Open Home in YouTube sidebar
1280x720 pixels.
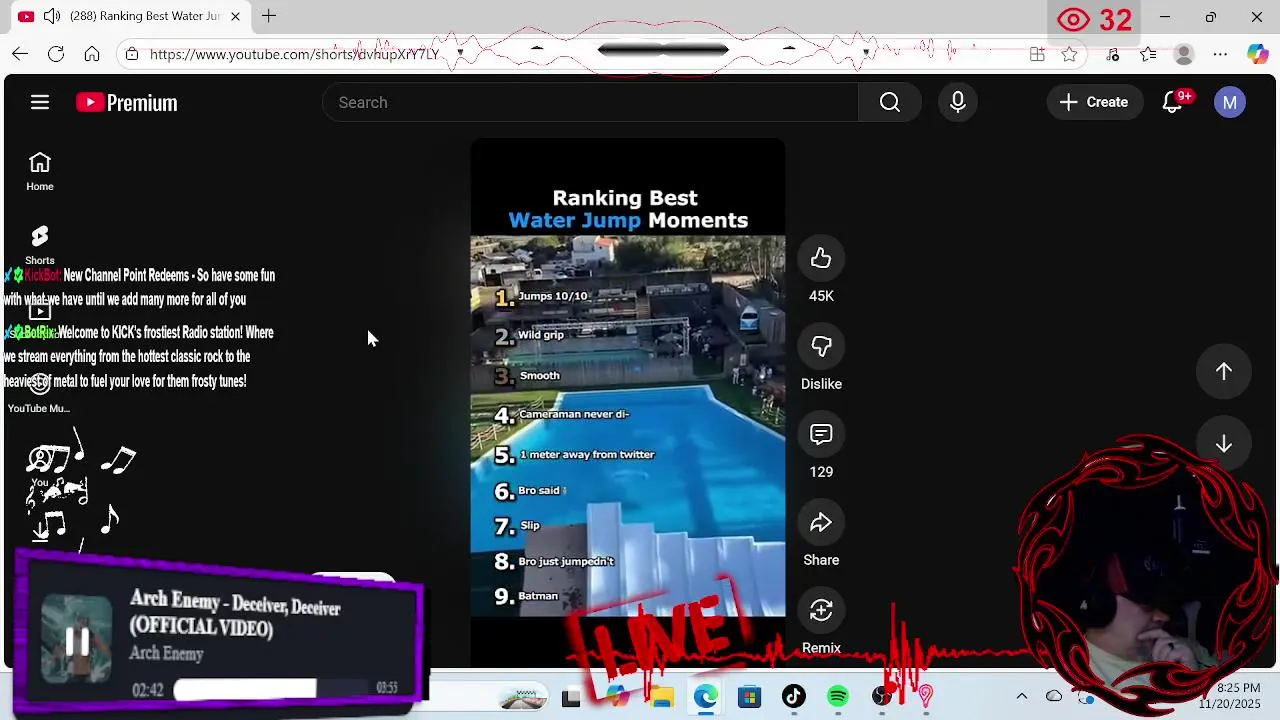[x=40, y=172]
